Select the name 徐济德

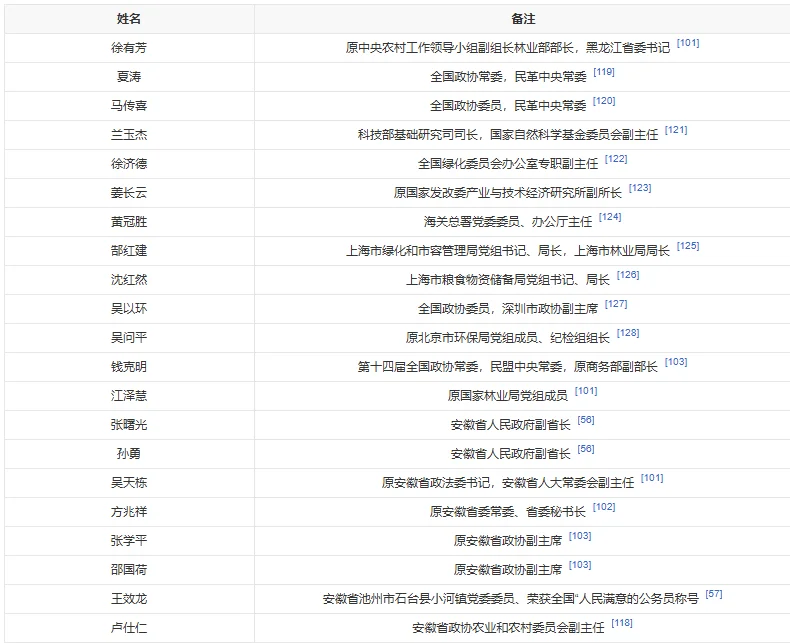coord(129,164)
